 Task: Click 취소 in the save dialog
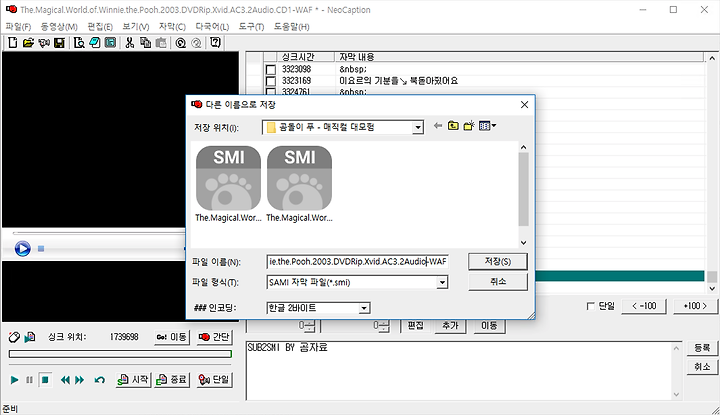pyautogui.click(x=498, y=281)
